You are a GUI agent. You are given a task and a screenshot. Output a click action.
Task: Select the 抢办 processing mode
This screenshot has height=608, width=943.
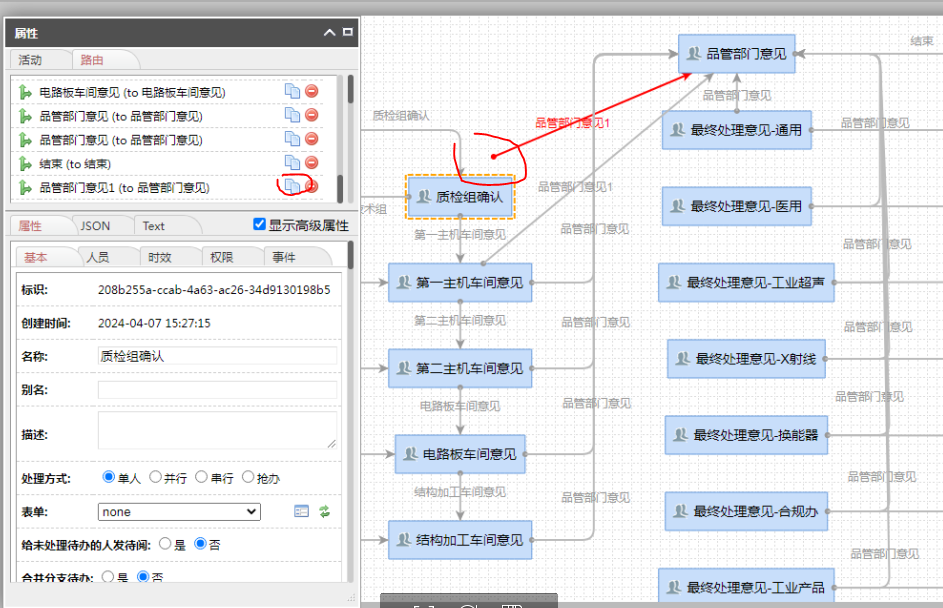(248, 477)
